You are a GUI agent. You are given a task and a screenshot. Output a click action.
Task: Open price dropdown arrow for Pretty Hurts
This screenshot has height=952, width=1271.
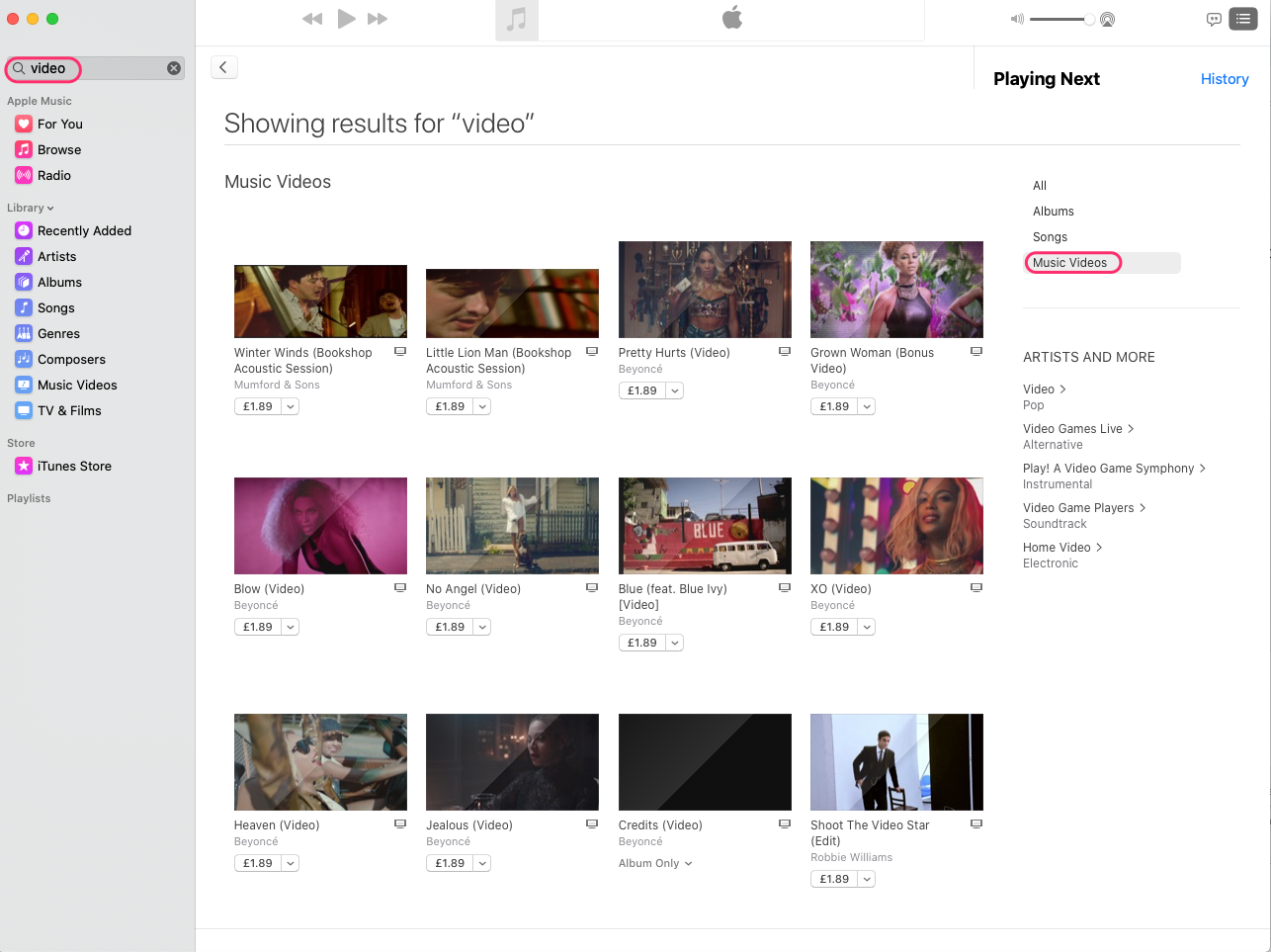[x=675, y=390]
